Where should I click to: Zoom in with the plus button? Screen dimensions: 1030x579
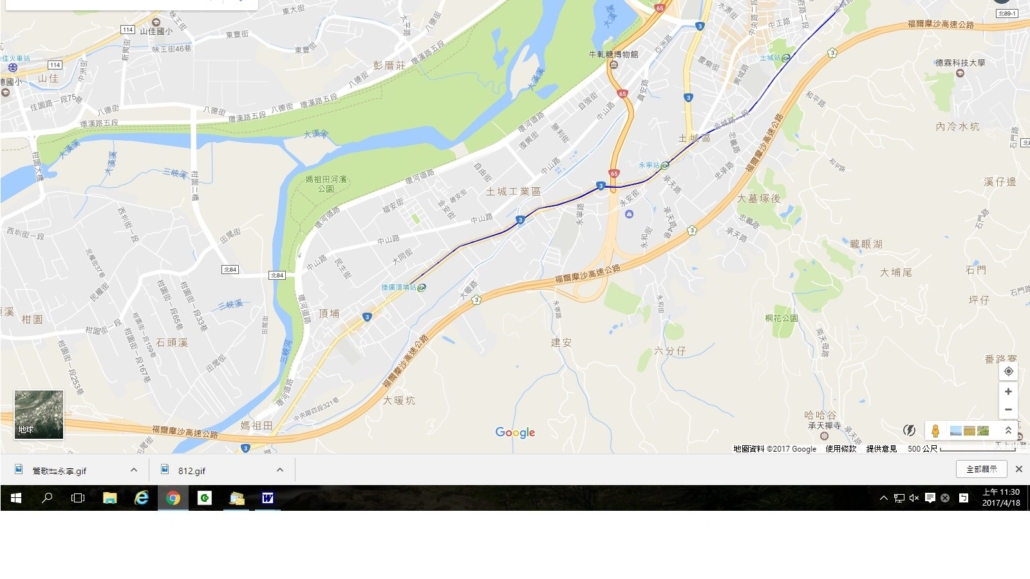click(x=1008, y=392)
